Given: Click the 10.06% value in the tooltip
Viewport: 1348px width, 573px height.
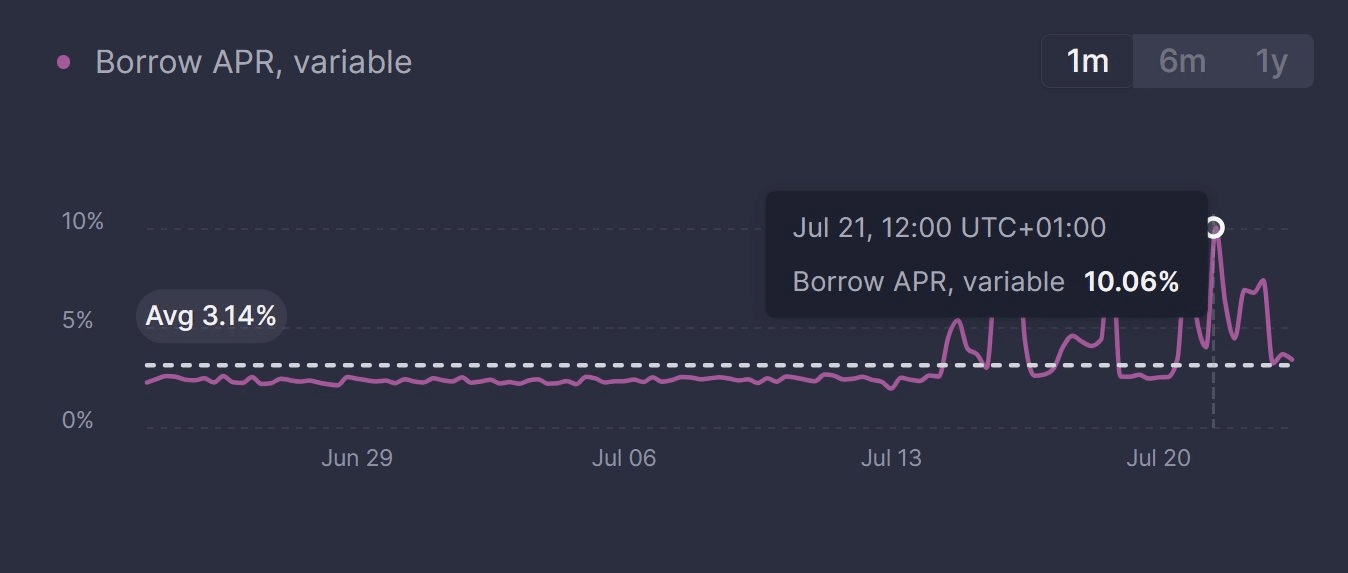Looking at the screenshot, I should point(1131,282).
